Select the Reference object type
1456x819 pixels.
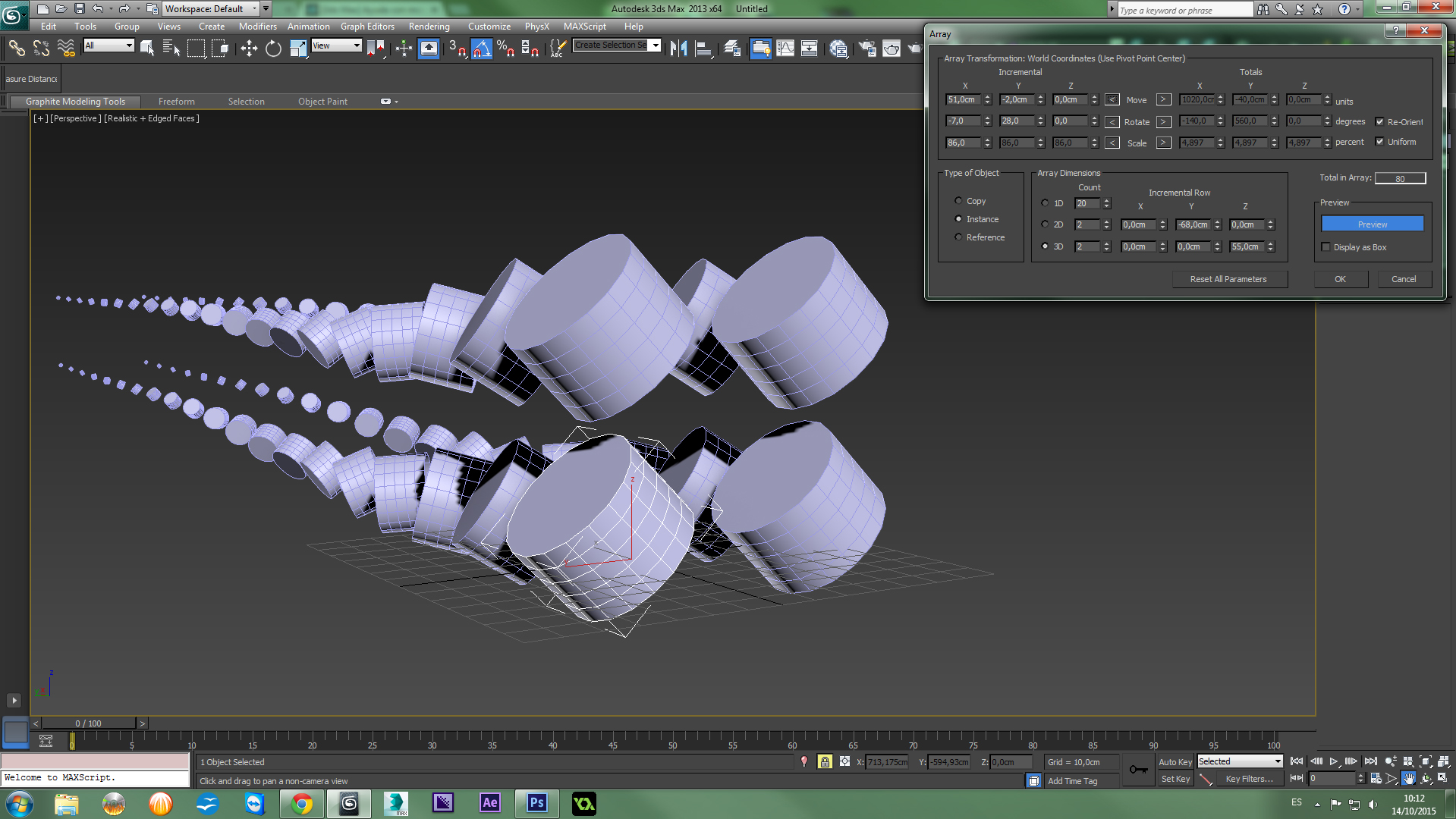click(x=958, y=237)
